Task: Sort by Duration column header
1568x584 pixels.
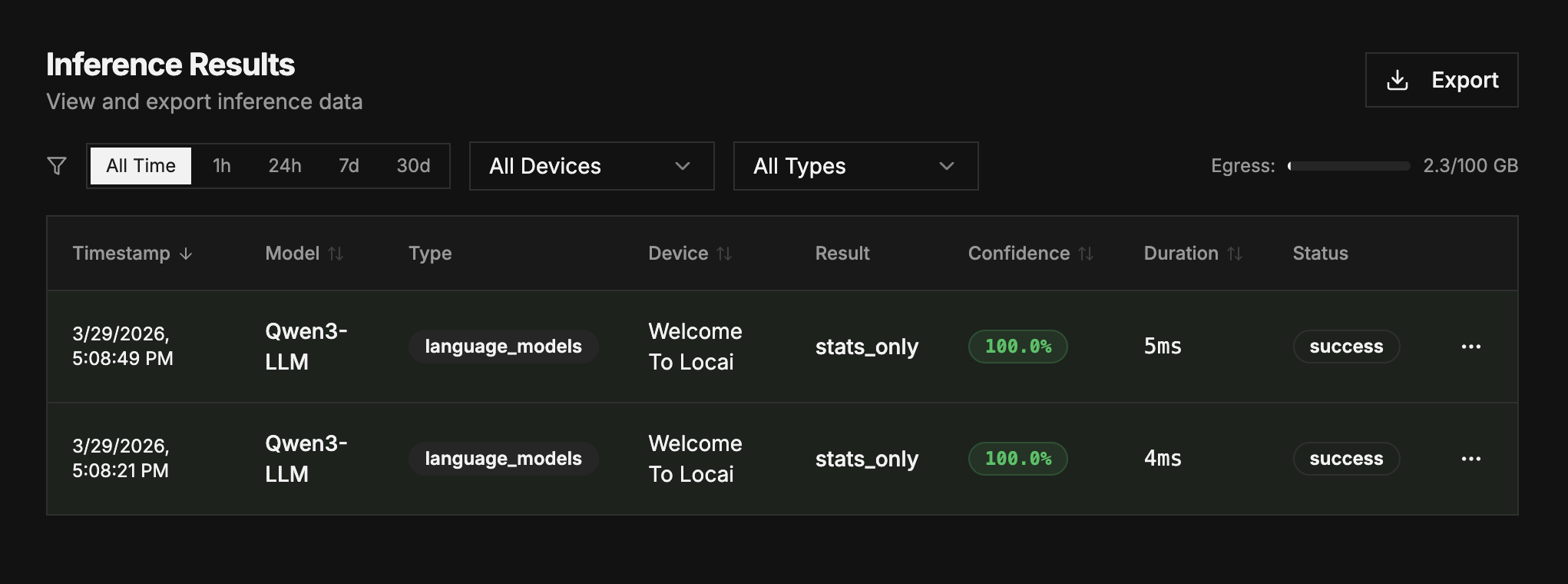Action: click(1193, 254)
